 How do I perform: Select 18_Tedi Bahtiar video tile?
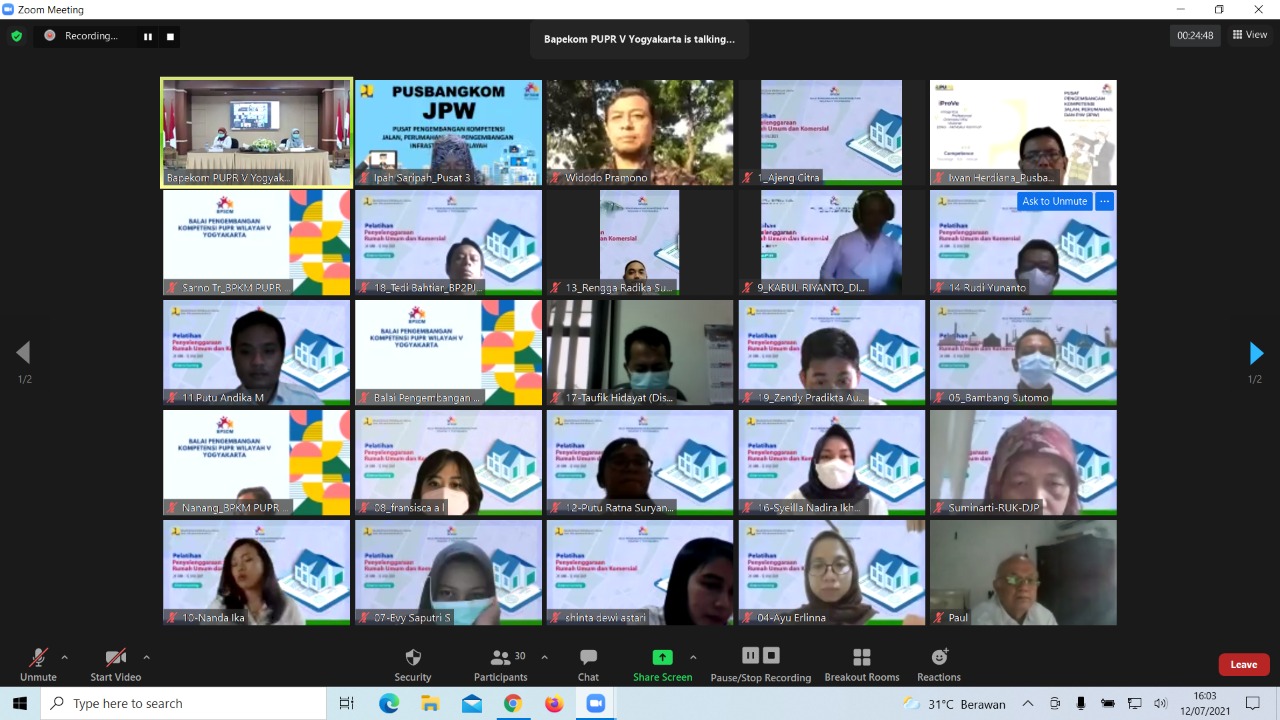point(448,243)
